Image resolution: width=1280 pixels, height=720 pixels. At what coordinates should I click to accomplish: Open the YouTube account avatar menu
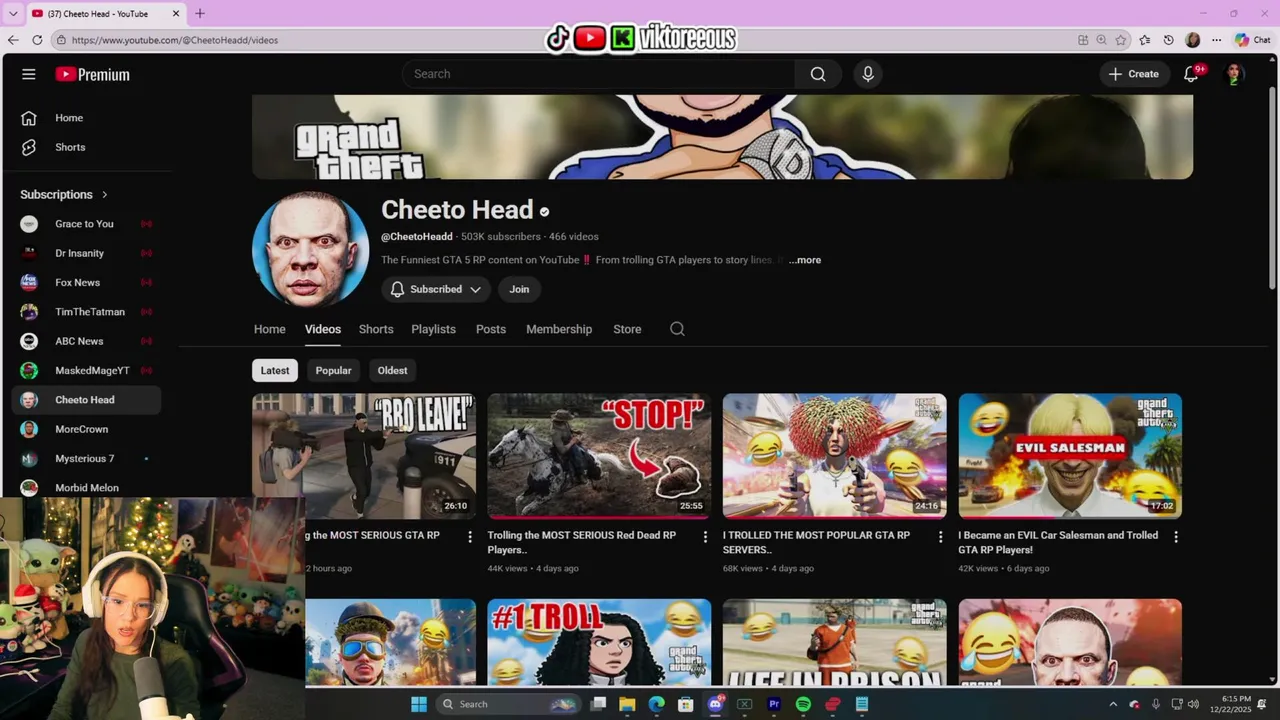tap(1234, 74)
